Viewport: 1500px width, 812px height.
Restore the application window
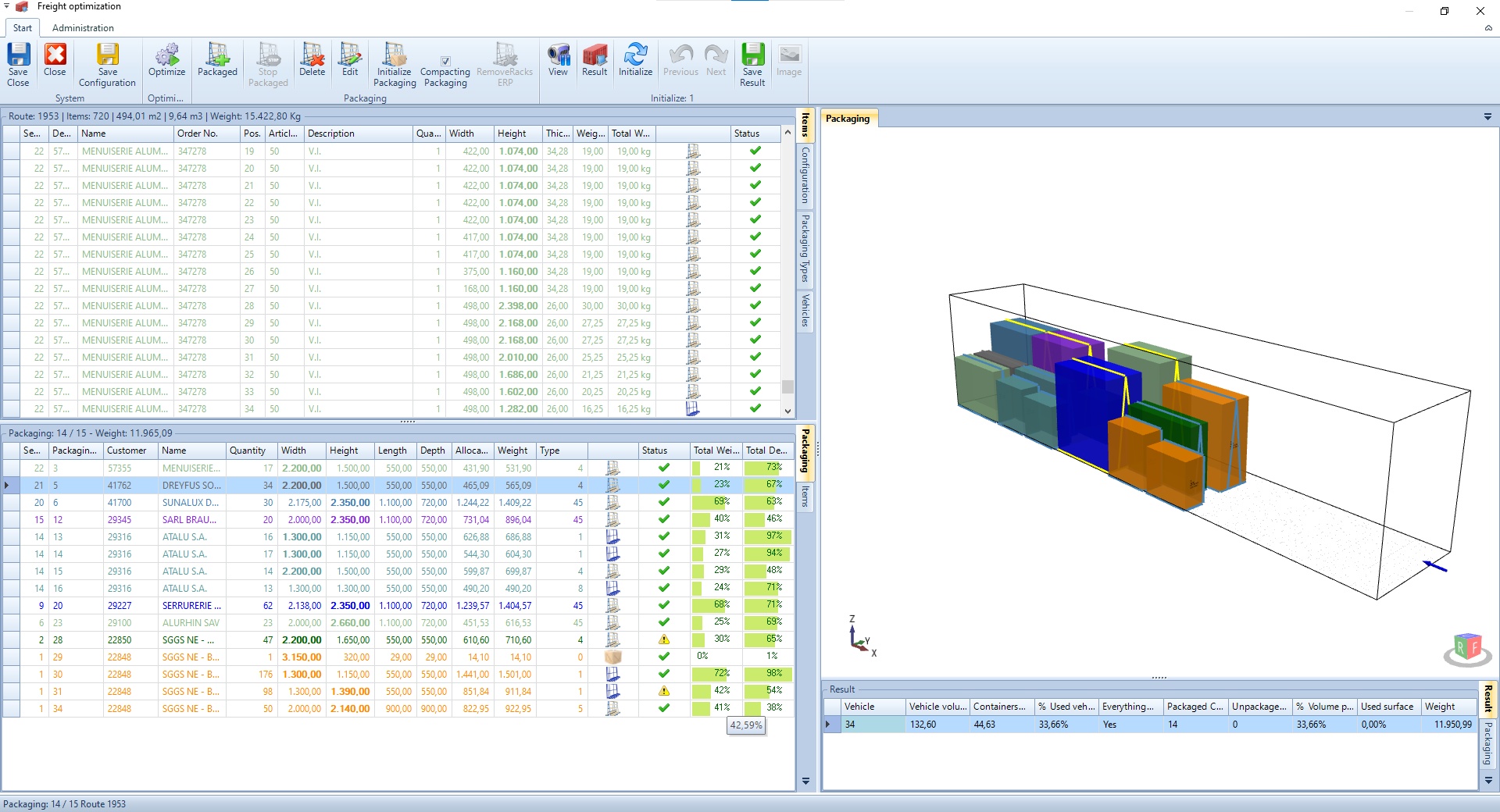(x=1445, y=11)
